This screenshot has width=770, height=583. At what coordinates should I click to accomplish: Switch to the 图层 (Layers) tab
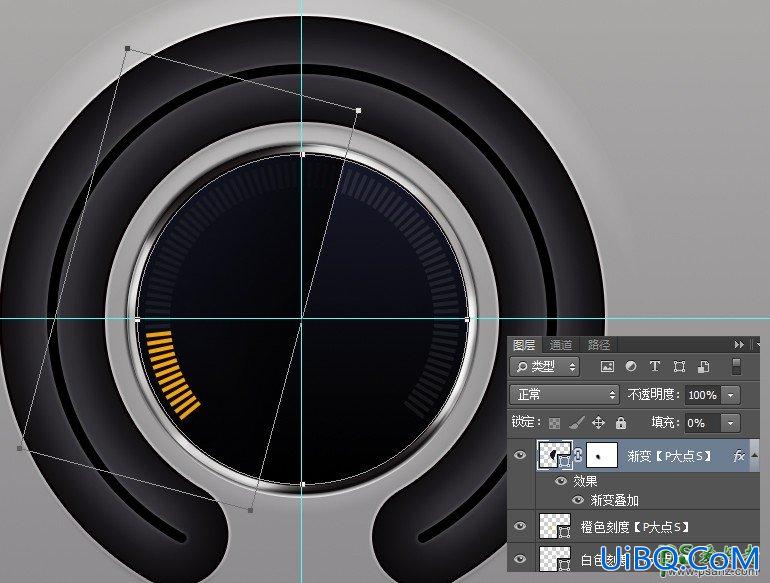point(524,345)
